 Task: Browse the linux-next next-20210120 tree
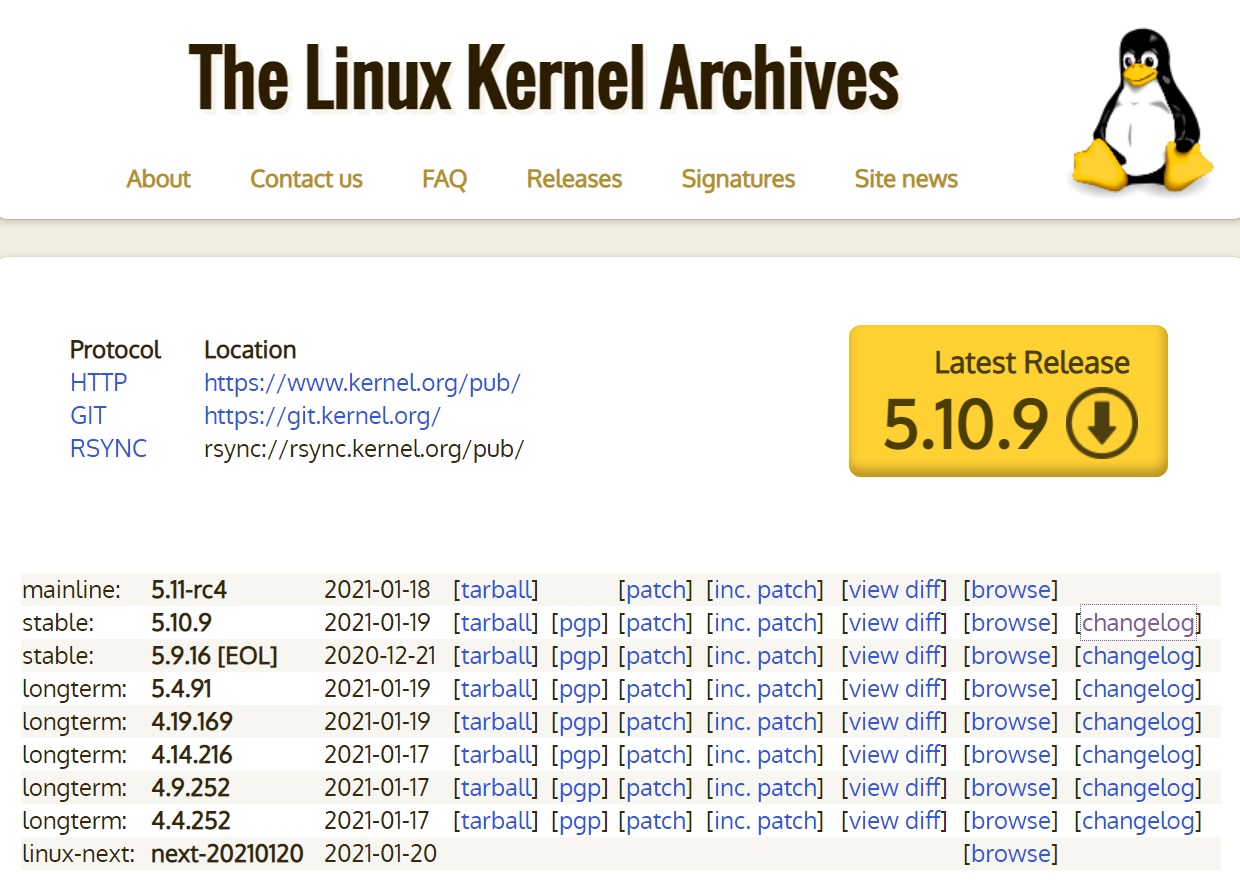click(x=1011, y=853)
